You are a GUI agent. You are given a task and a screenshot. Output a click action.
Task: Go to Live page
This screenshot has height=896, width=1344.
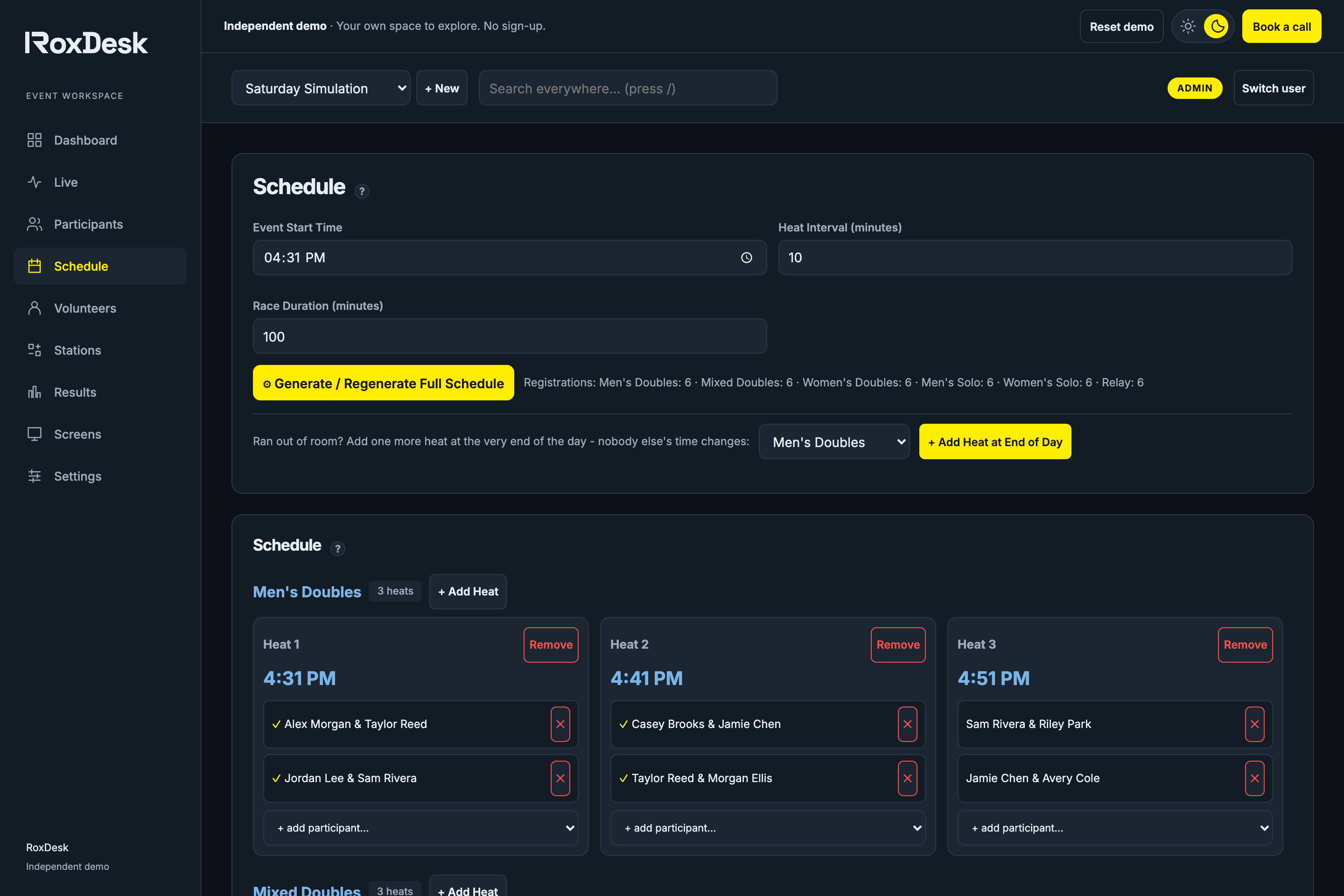[101, 182]
